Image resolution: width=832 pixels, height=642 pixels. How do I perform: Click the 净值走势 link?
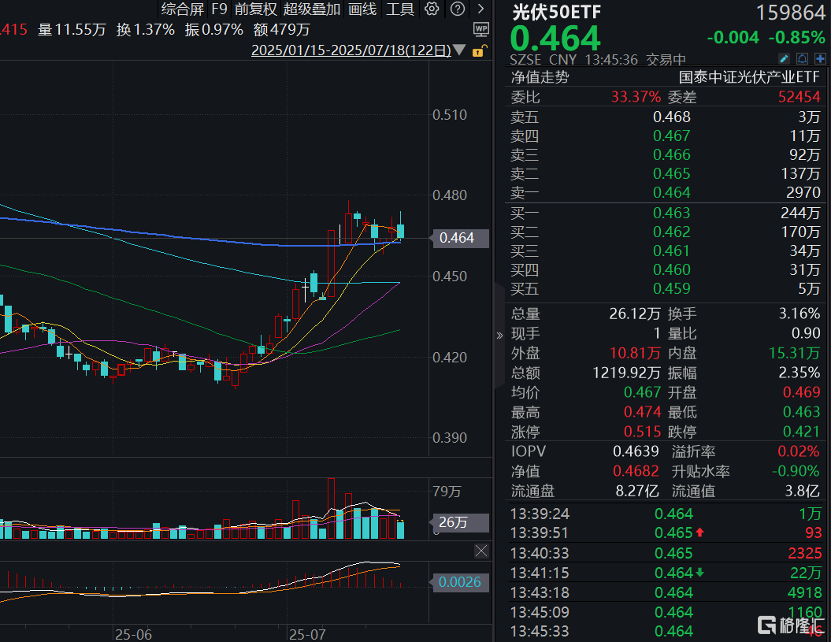(x=540, y=77)
